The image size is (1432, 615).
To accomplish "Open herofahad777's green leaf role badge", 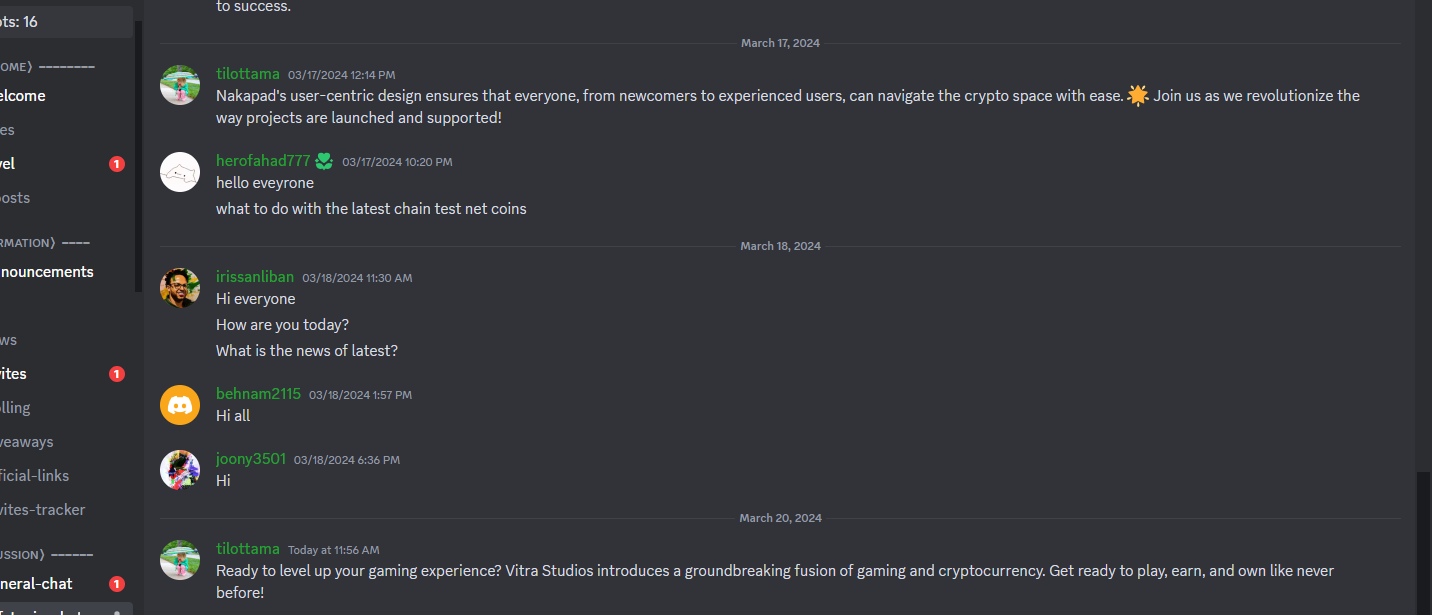I will click(324, 160).
